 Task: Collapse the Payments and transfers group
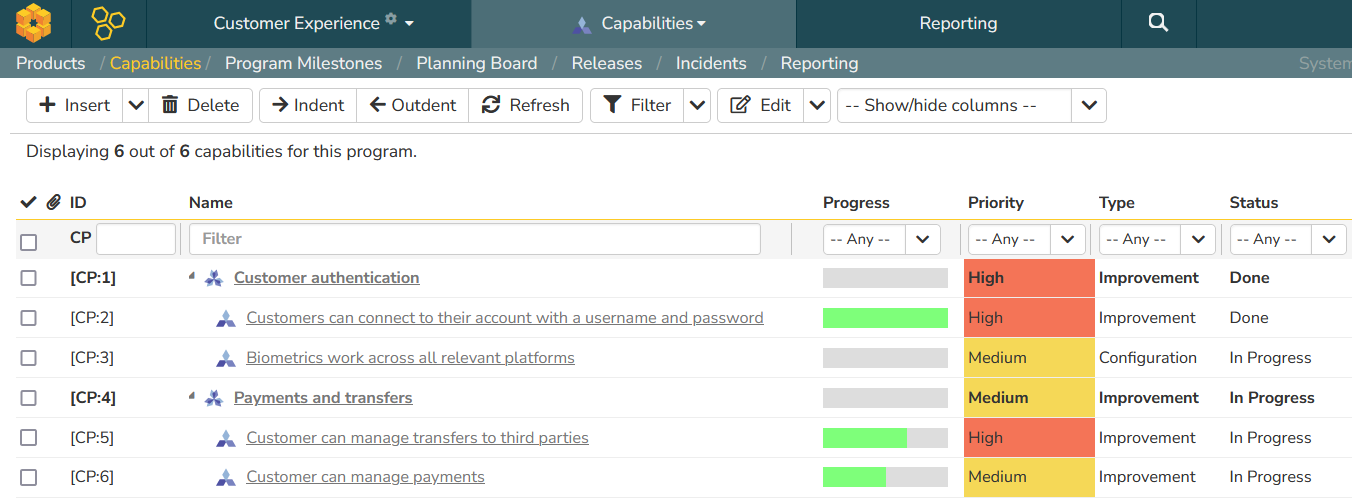(192, 396)
